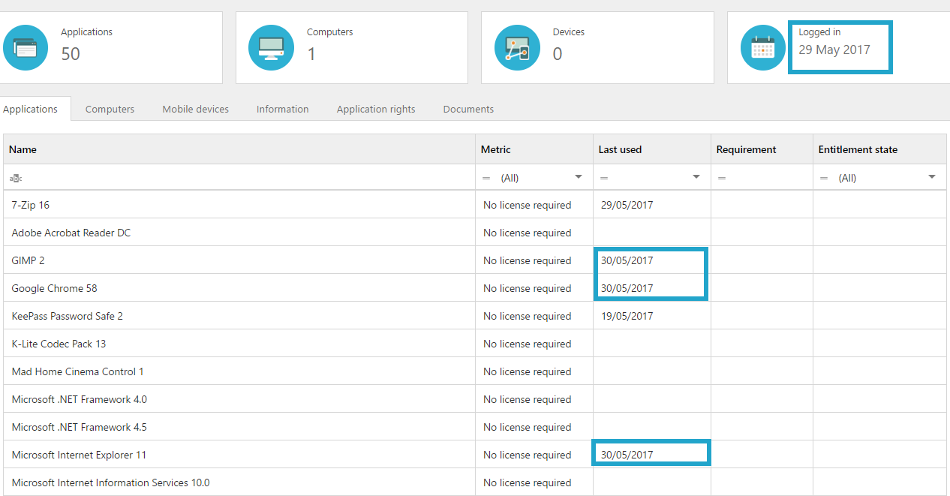Click GIMP 2 last used date
Screen dimensions: 950x496
(x=627, y=260)
